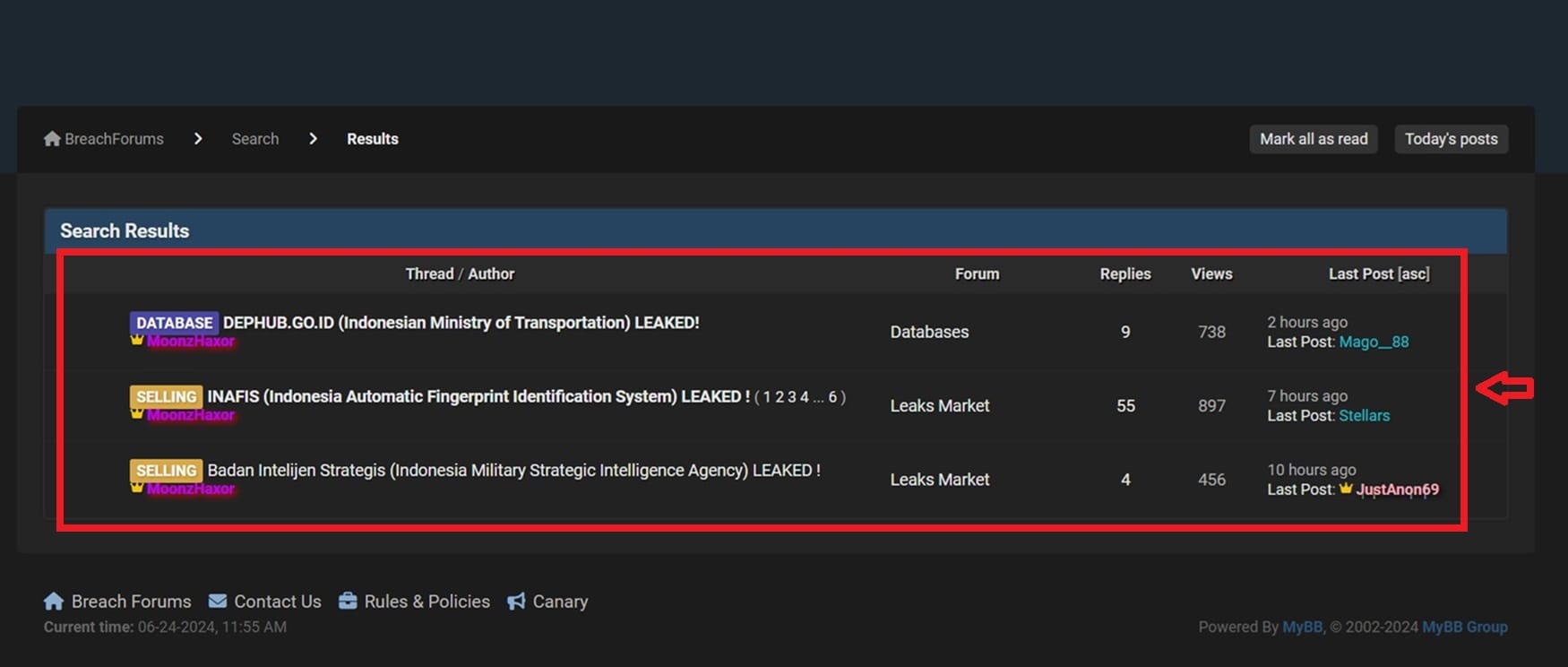Sort results by Replies column
The height and width of the screenshot is (667, 1568).
tap(1125, 273)
